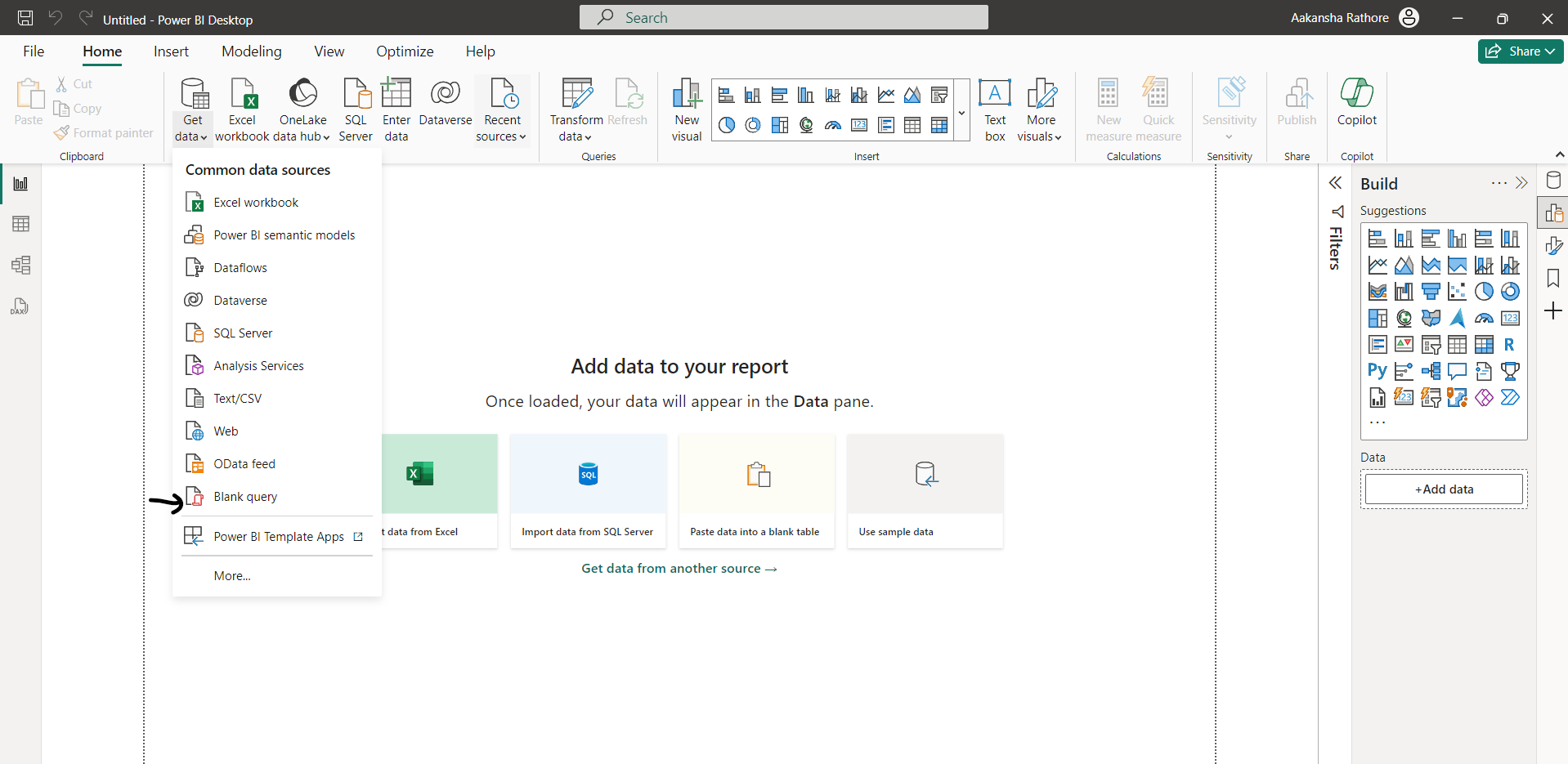Click Import data from SQL Server card

588,491
